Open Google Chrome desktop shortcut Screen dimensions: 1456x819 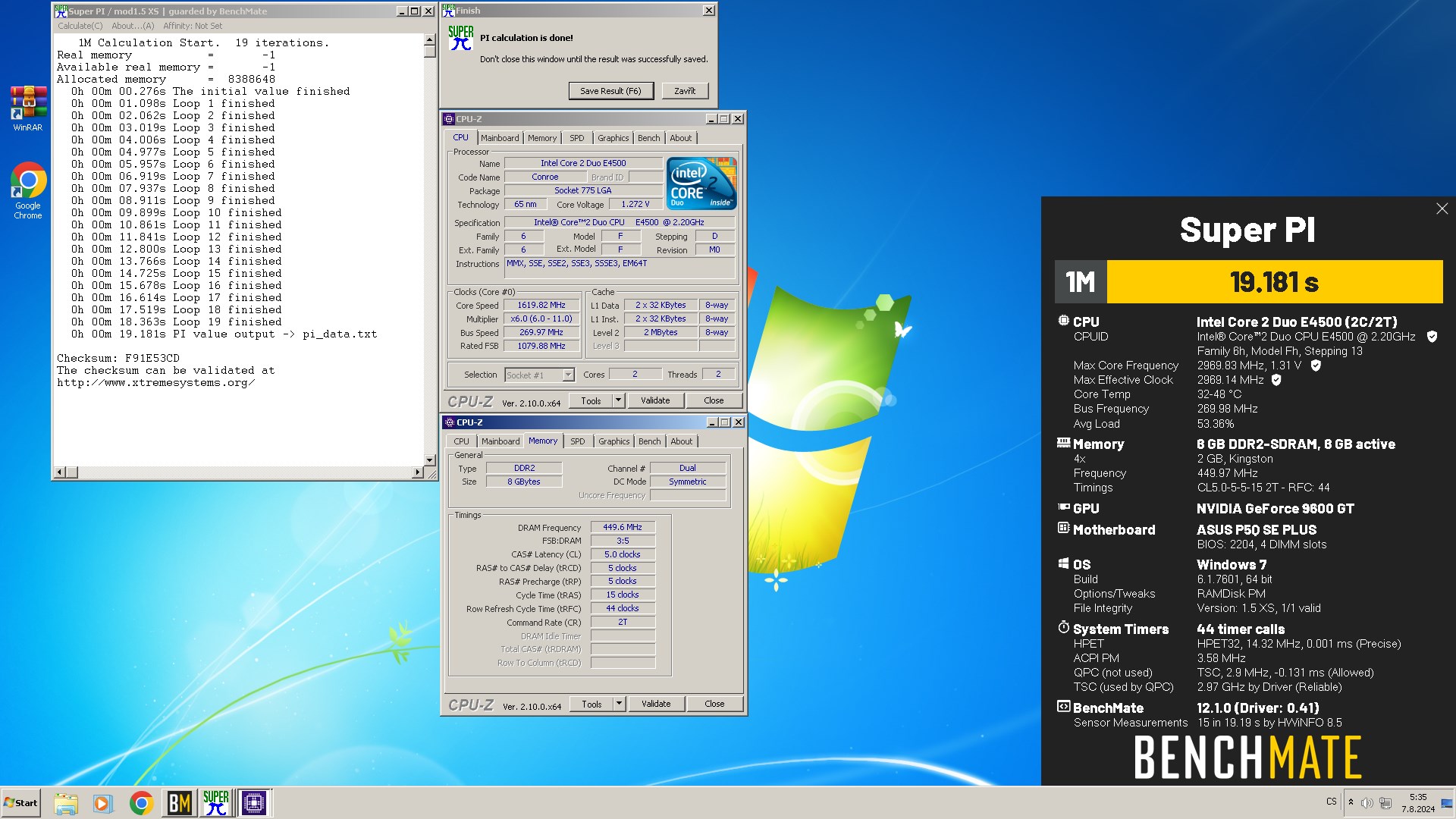coord(28,190)
